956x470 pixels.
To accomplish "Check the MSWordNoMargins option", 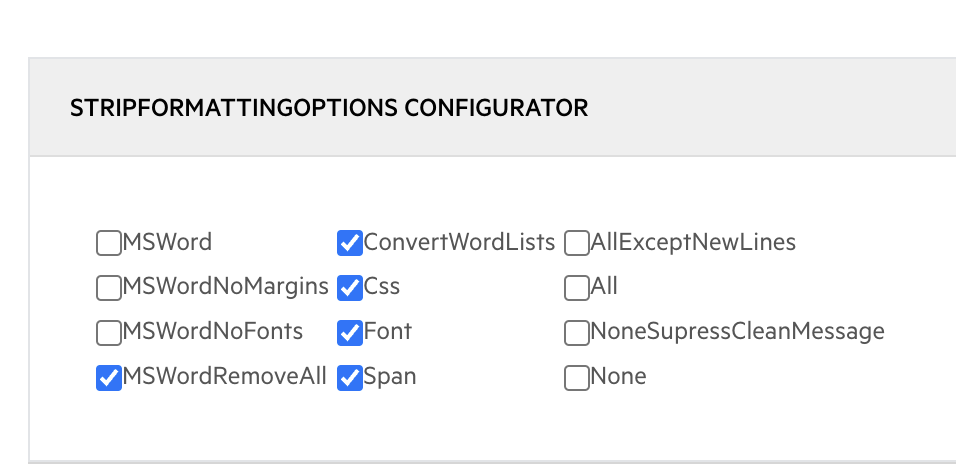I will pos(108,287).
